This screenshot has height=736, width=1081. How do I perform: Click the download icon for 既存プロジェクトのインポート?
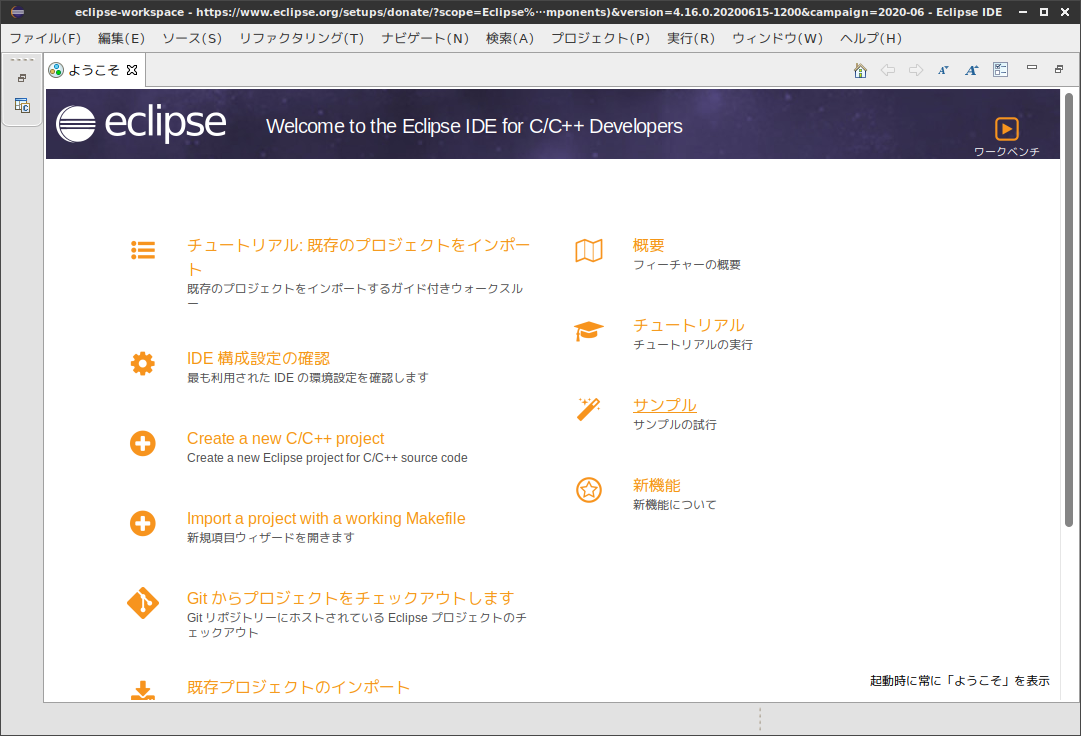tap(143, 691)
